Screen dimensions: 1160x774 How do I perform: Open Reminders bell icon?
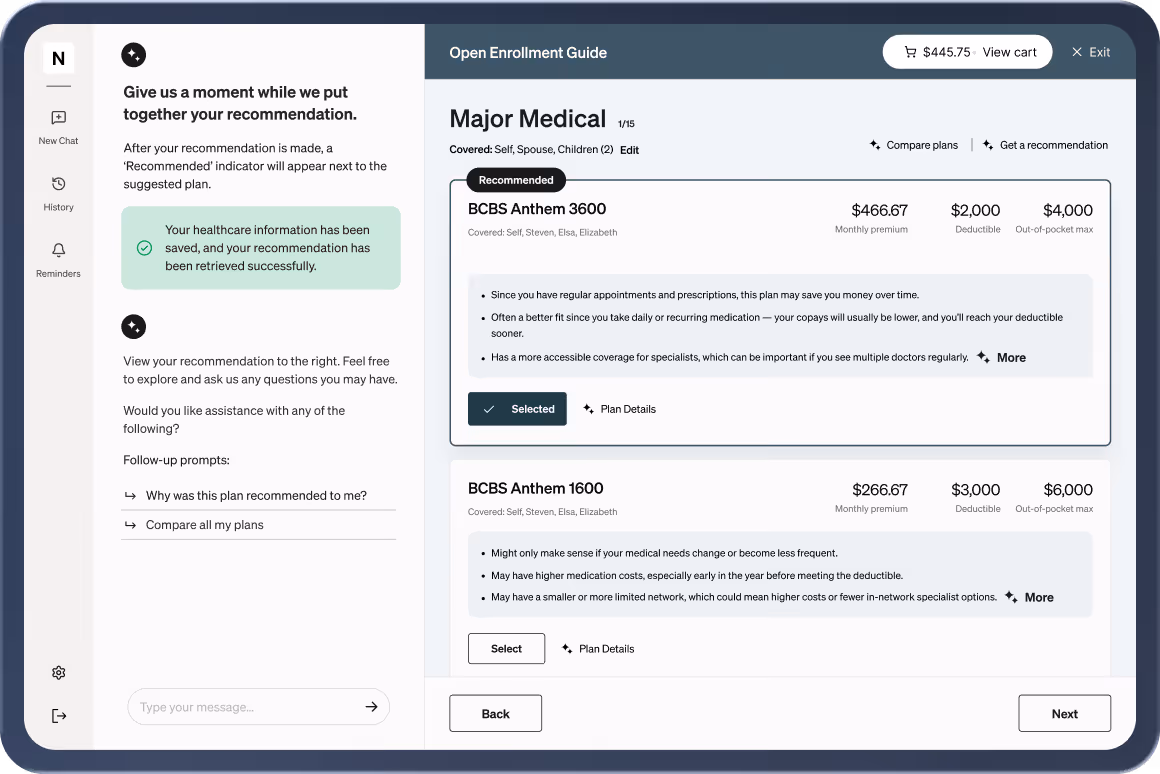click(58, 250)
